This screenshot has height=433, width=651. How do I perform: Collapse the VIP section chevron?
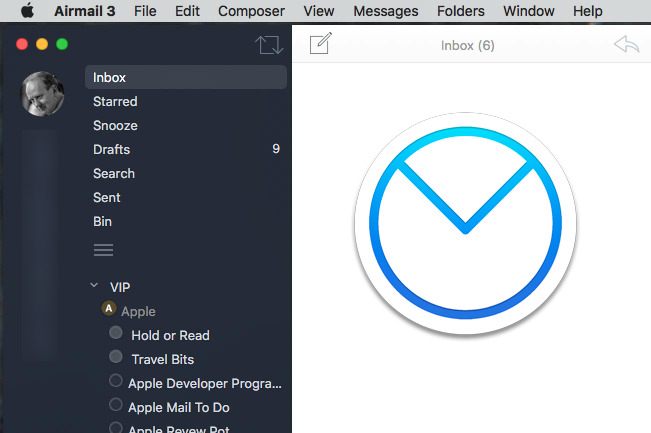click(93, 286)
